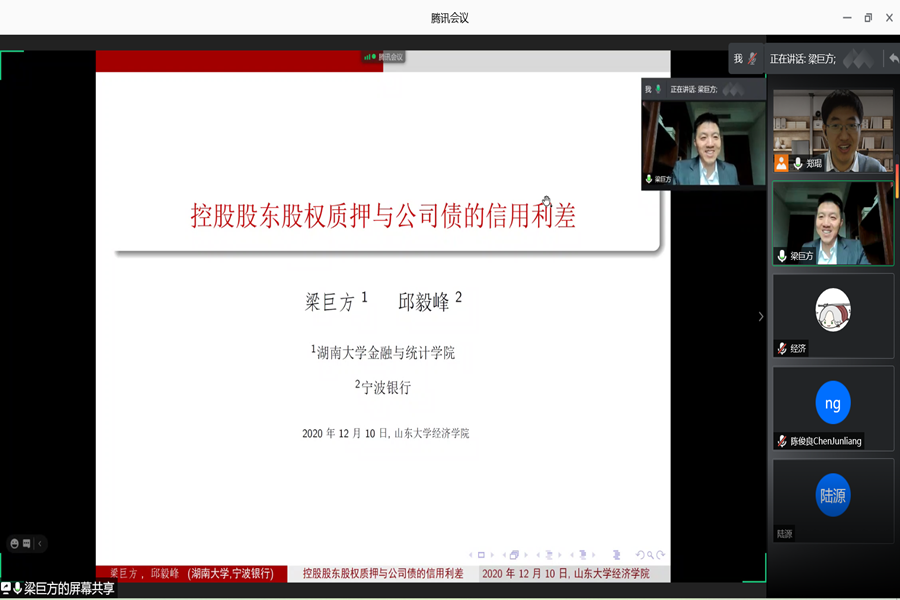The image size is (900, 600).
Task: Click muted mic icon next to 陈俊良ChenJunliang
Action: coord(782,441)
